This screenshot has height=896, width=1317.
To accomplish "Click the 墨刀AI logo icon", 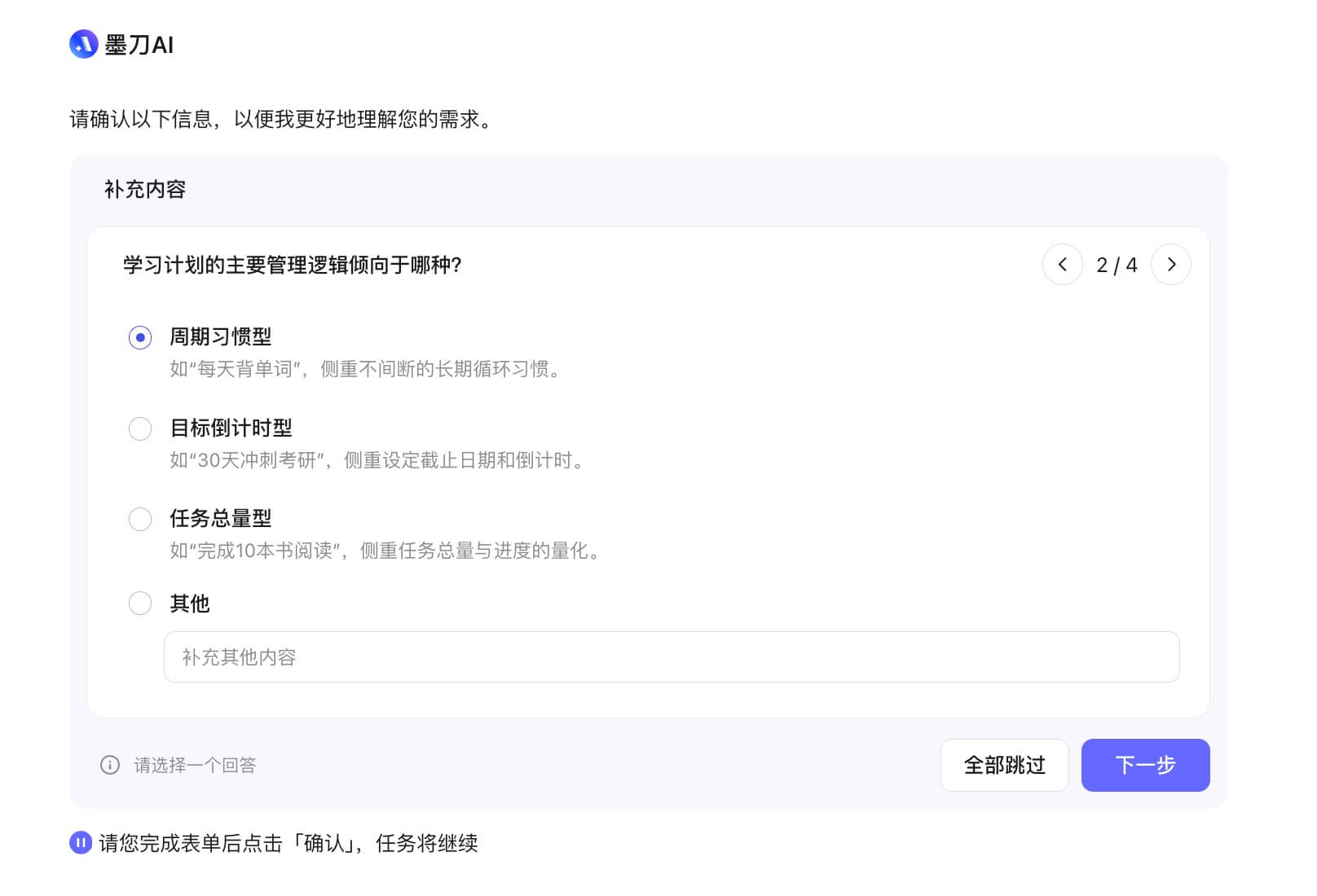I will (x=84, y=45).
